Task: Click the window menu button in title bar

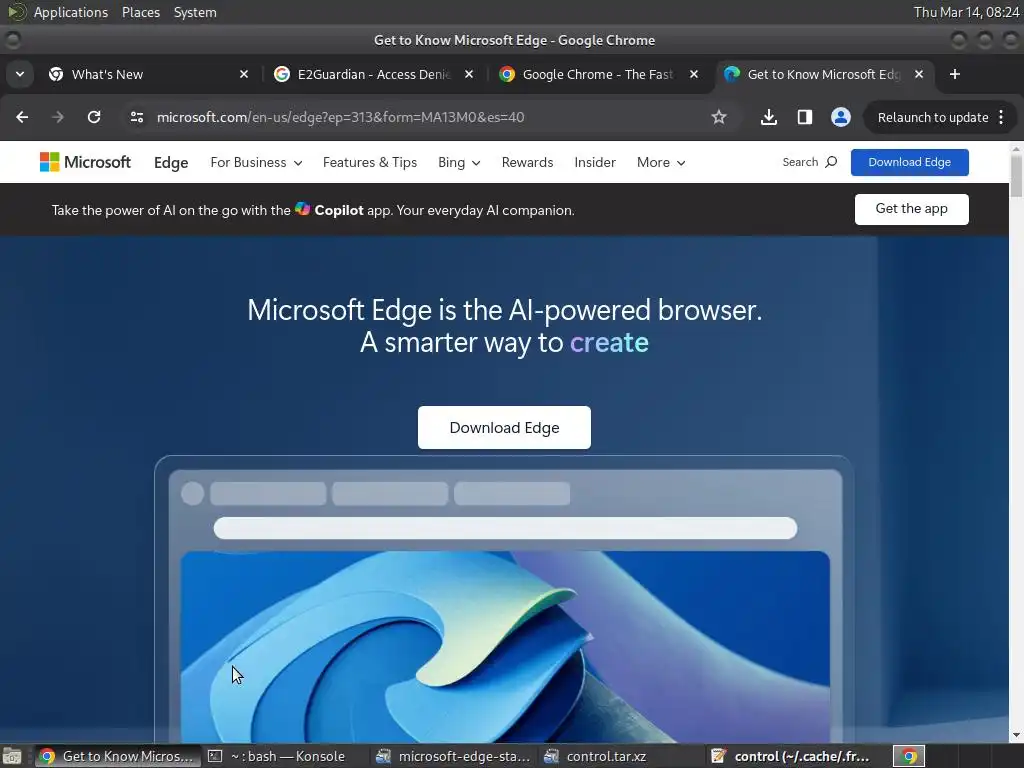Action: tap(12, 40)
